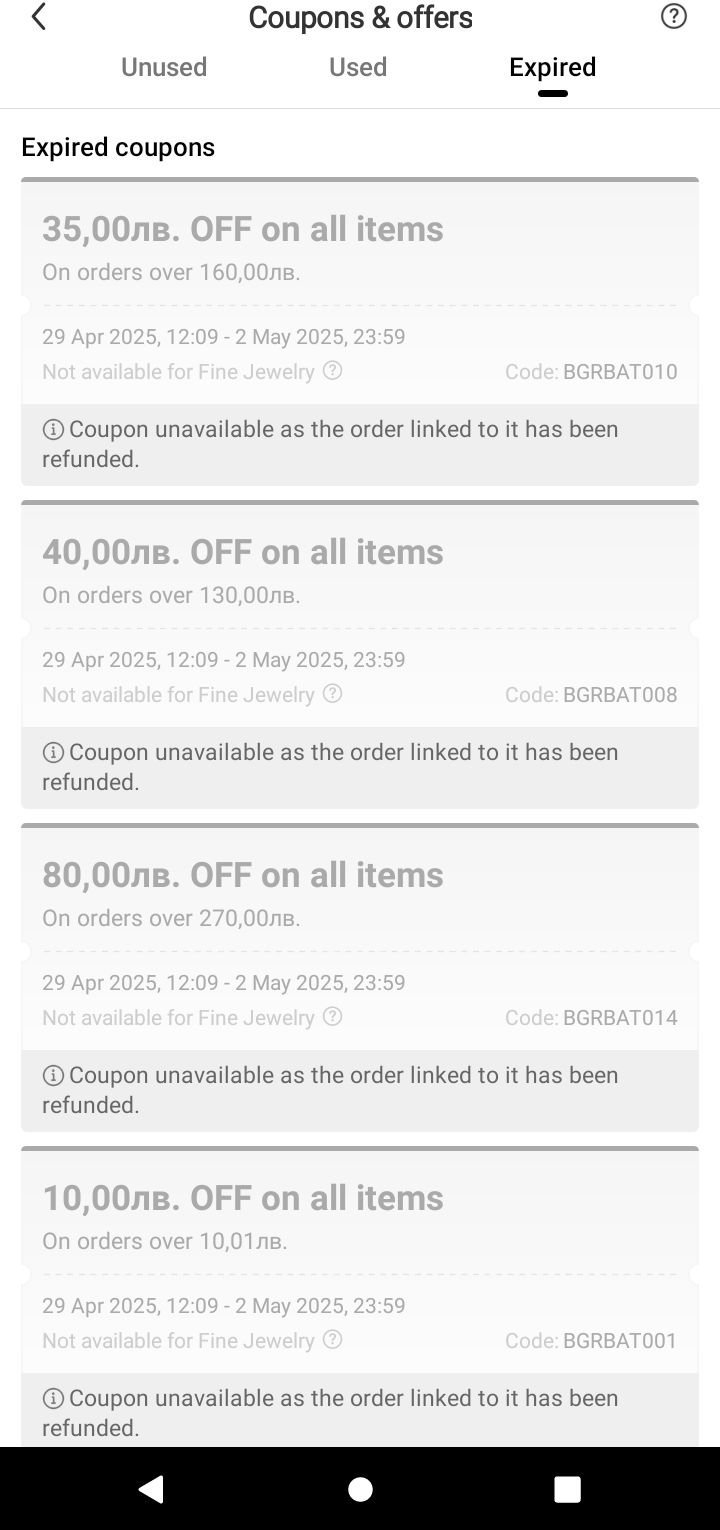
Task: Open the 80,00лв. OFF coupon card
Action: click(x=242, y=875)
